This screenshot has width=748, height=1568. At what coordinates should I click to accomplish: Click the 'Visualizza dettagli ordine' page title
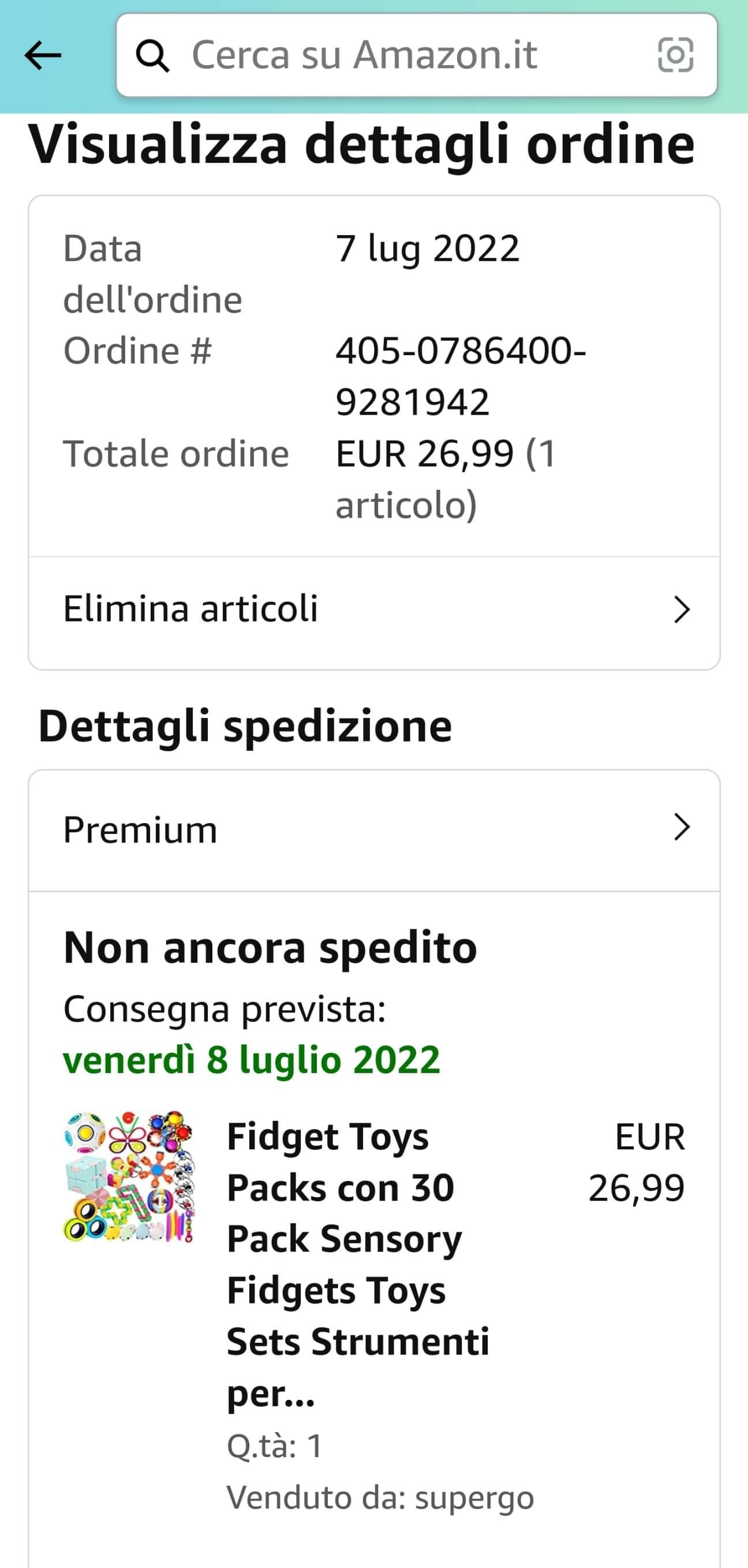pyautogui.click(x=361, y=145)
